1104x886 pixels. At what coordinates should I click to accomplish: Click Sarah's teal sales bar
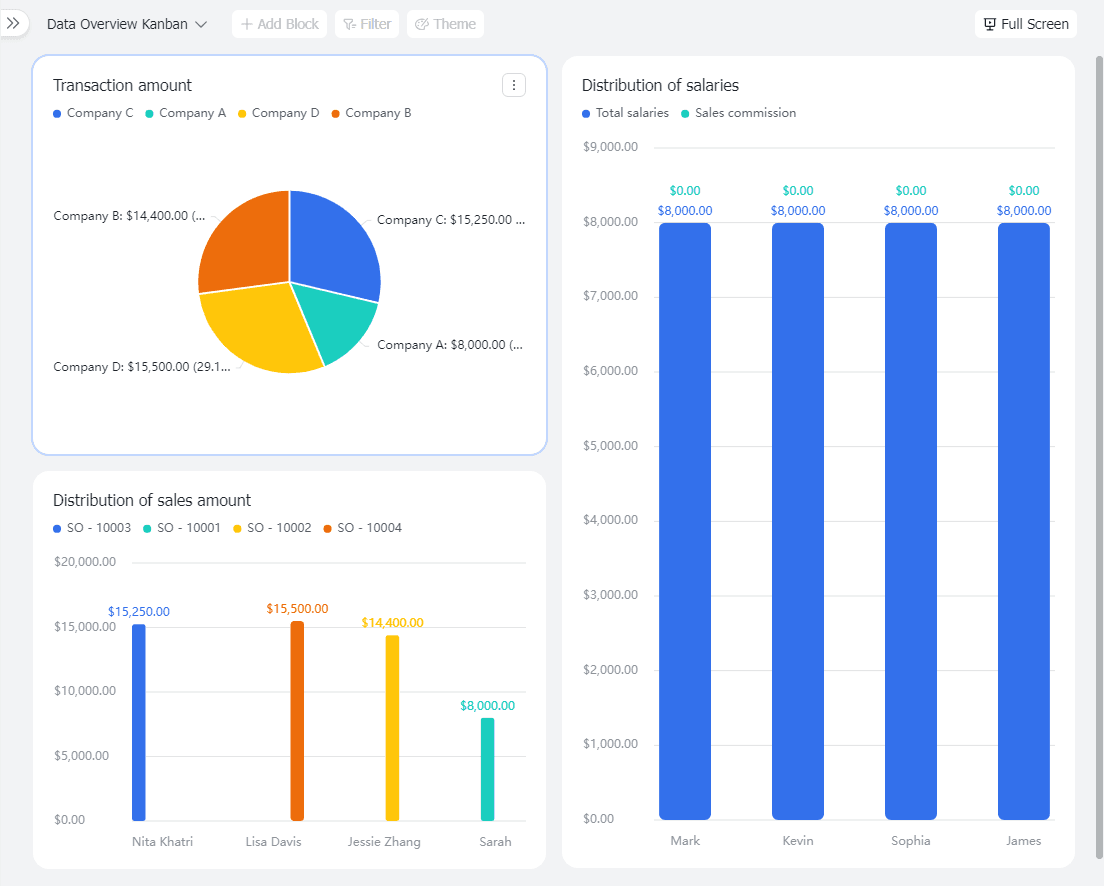click(487, 769)
